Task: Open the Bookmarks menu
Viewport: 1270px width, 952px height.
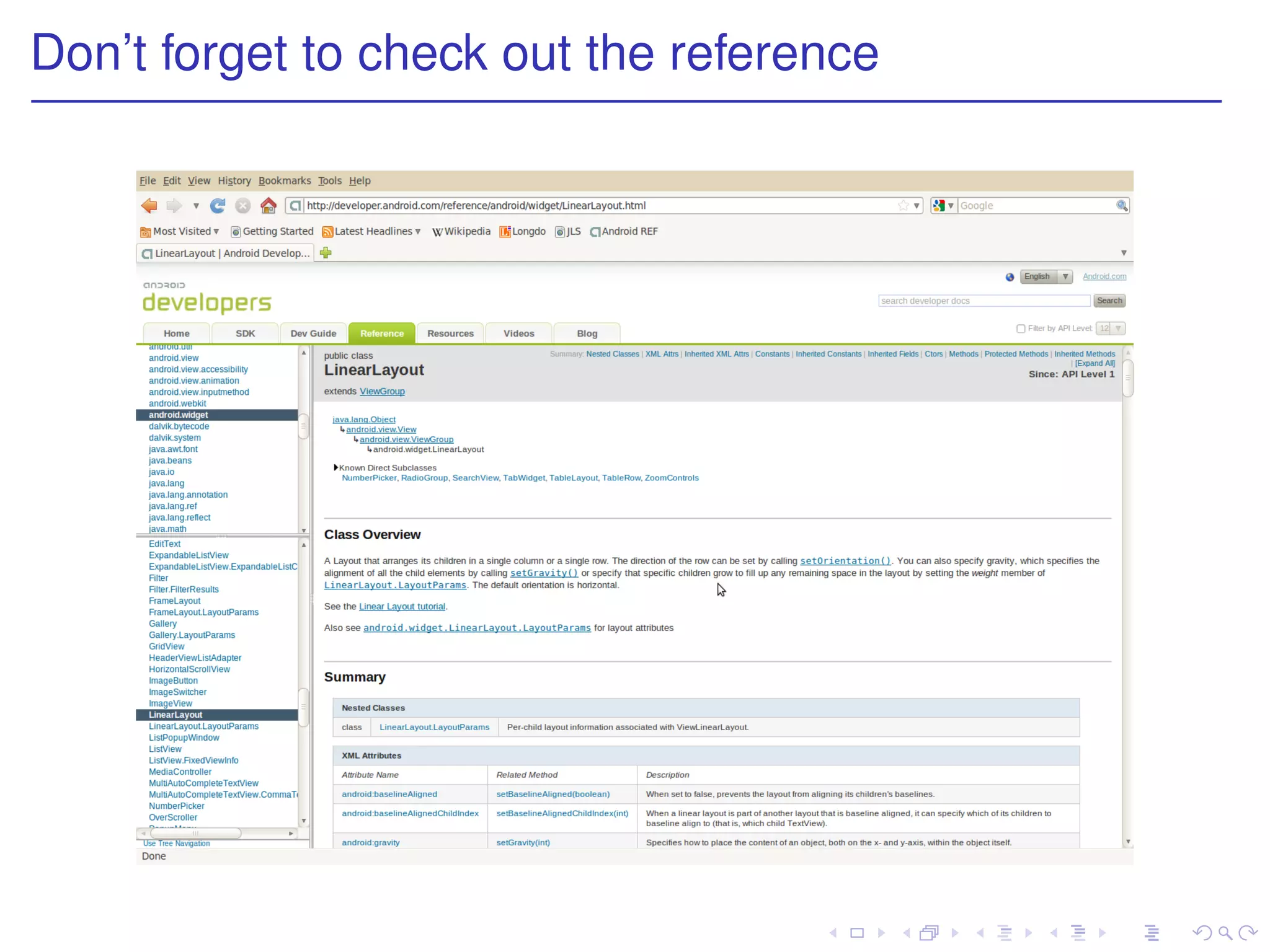Action: pyautogui.click(x=285, y=180)
